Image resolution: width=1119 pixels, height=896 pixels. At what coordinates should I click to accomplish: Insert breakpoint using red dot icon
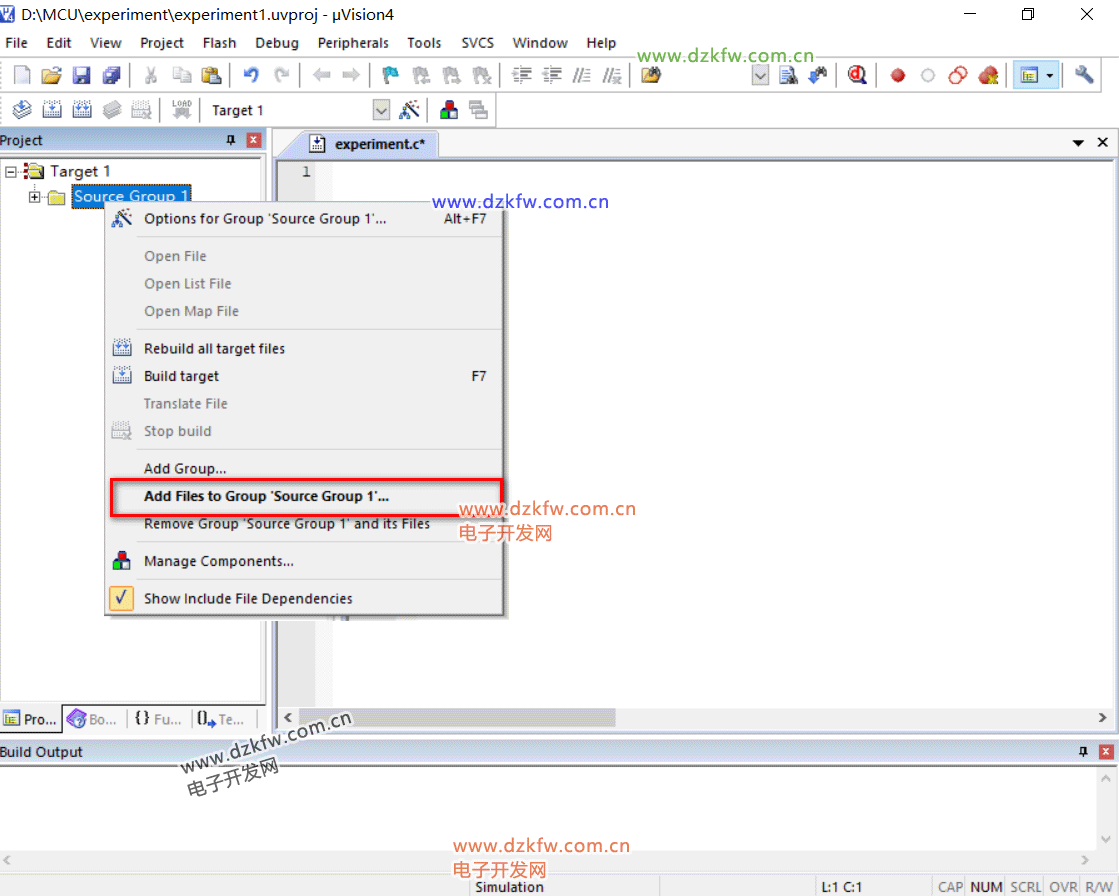pos(898,75)
